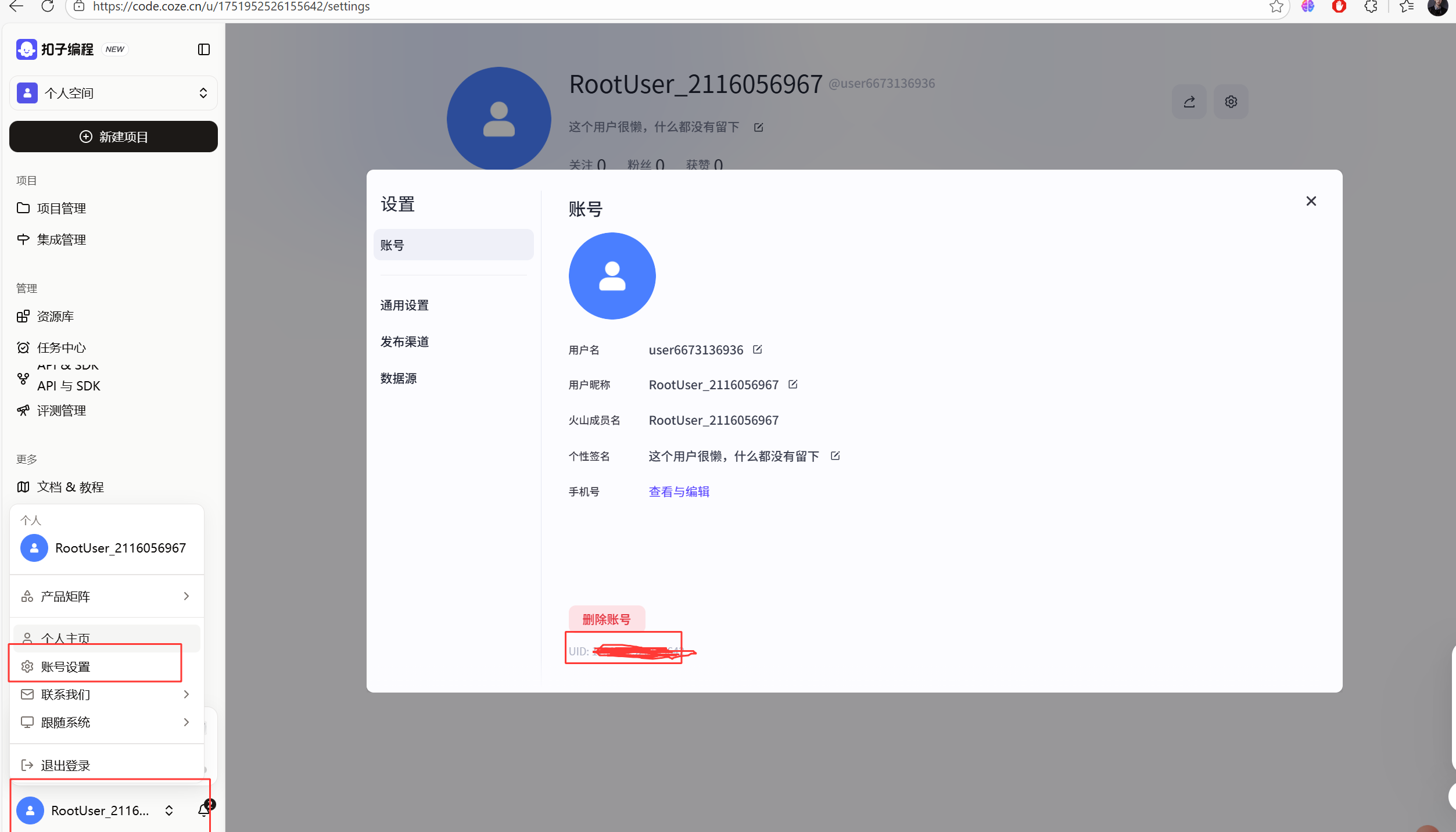Image resolution: width=1456 pixels, height=832 pixels.
Task: Expand the 跟随系统 theme submenu
Action: point(107,722)
